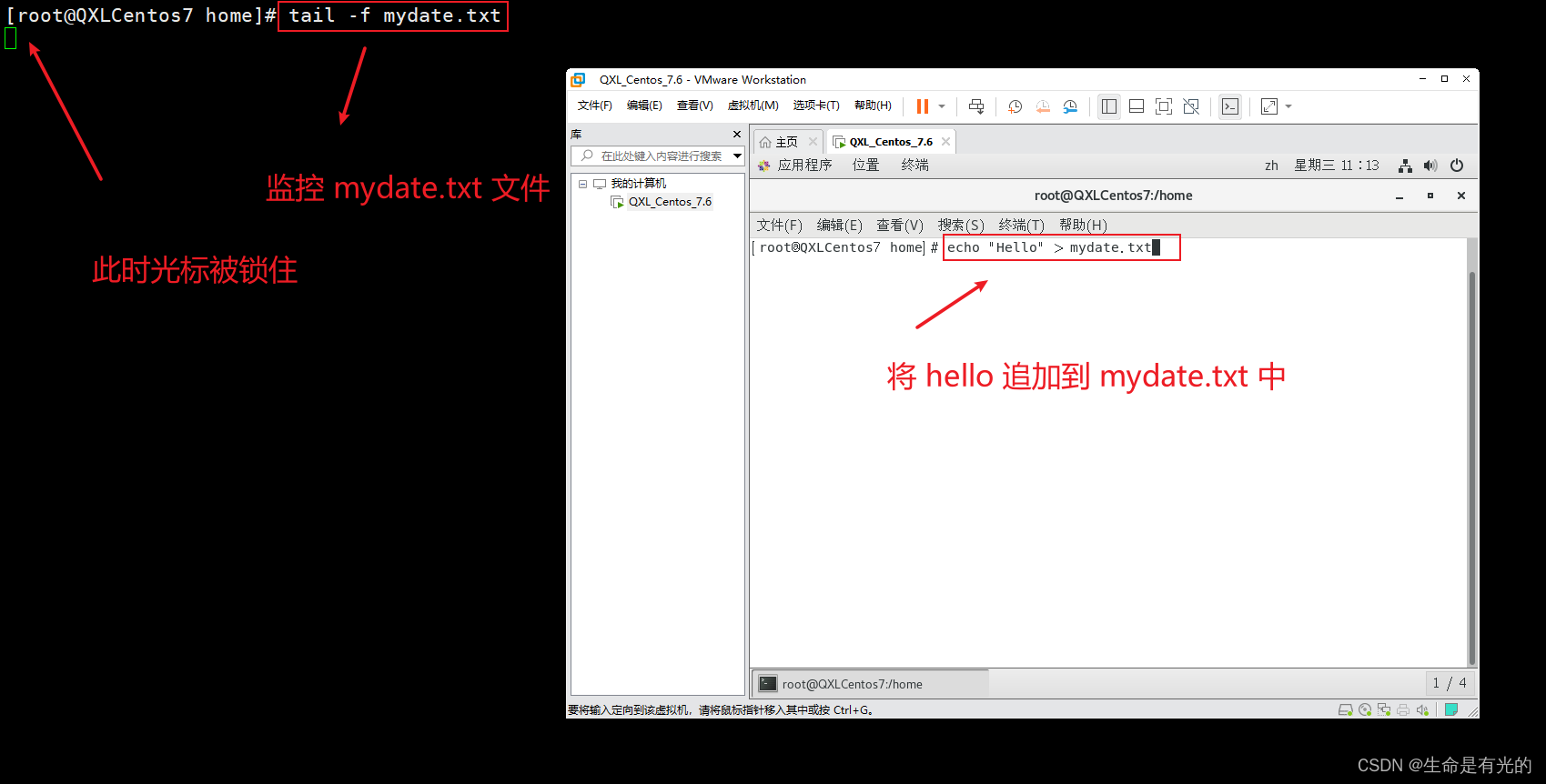Click 终端 in the CentOS top panel
This screenshot has height=784, width=1546.
pos(914,166)
